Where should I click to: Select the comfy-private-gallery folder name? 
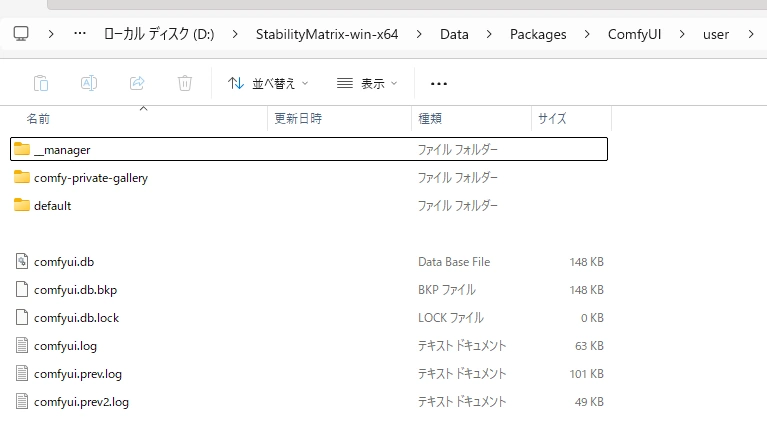click(x=90, y=178)
